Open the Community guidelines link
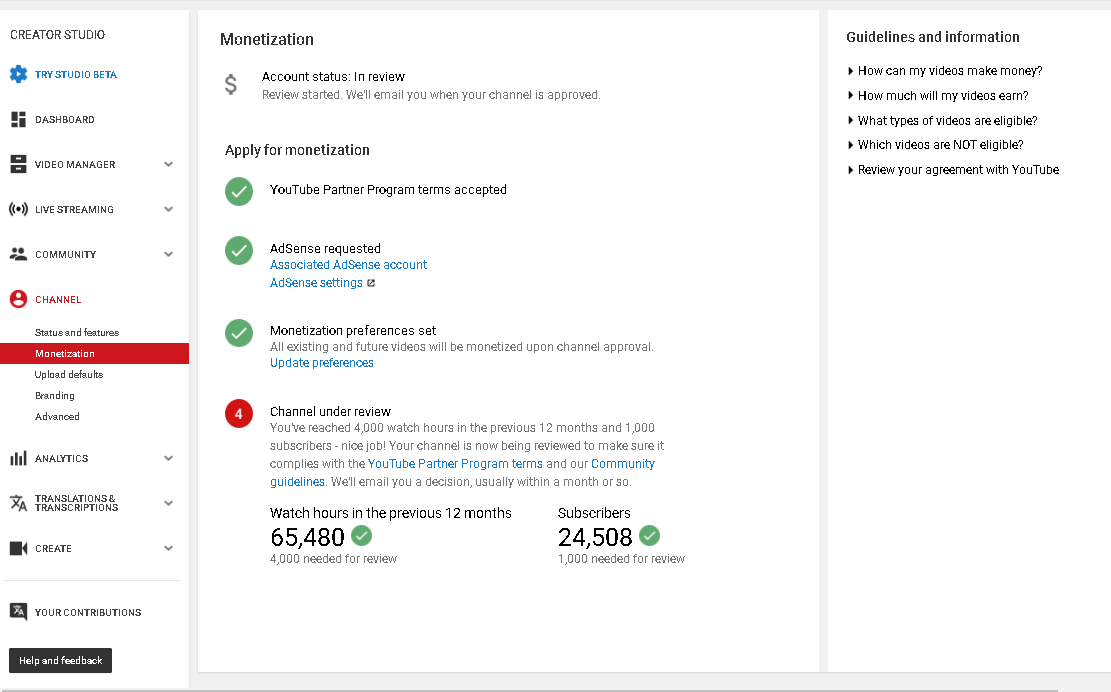This screenshot has height=692, width=1111. 462,472
